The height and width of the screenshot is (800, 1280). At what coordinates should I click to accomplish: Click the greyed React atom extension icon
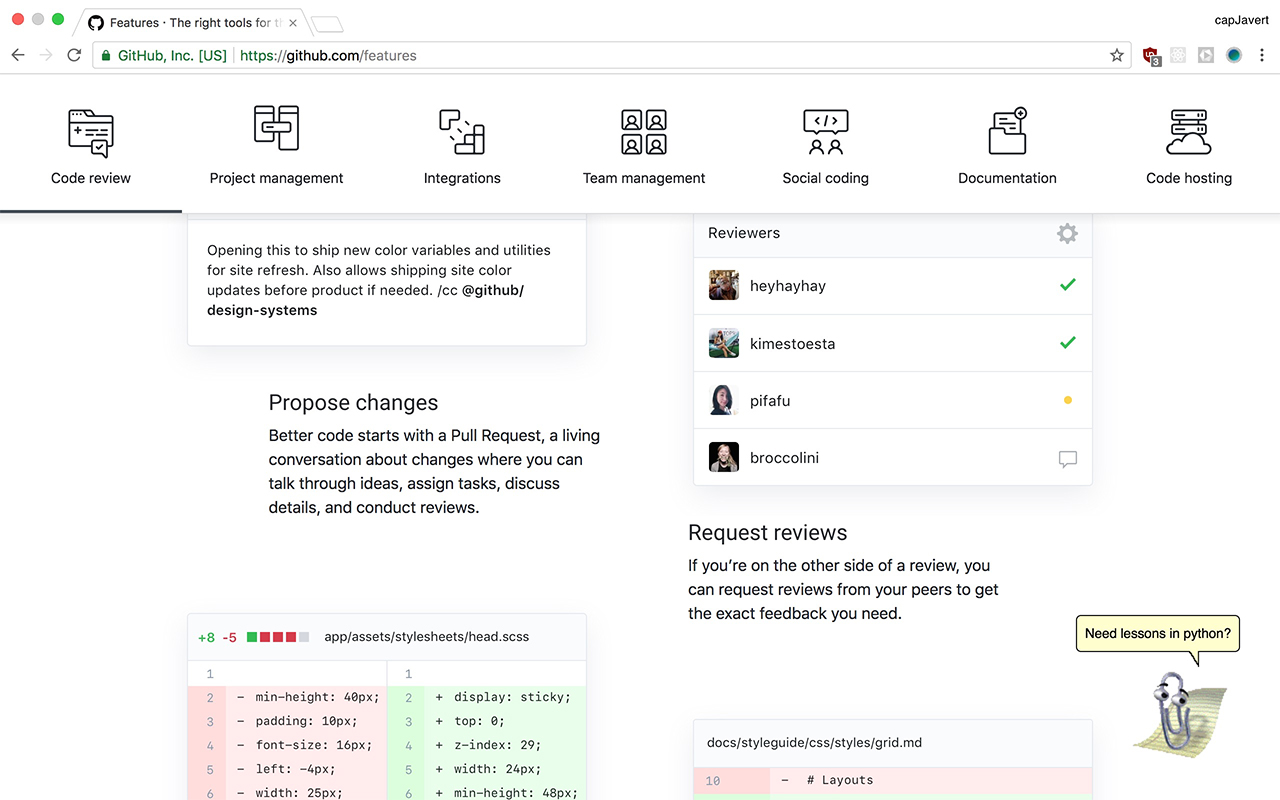click(x=1178, y=55)
